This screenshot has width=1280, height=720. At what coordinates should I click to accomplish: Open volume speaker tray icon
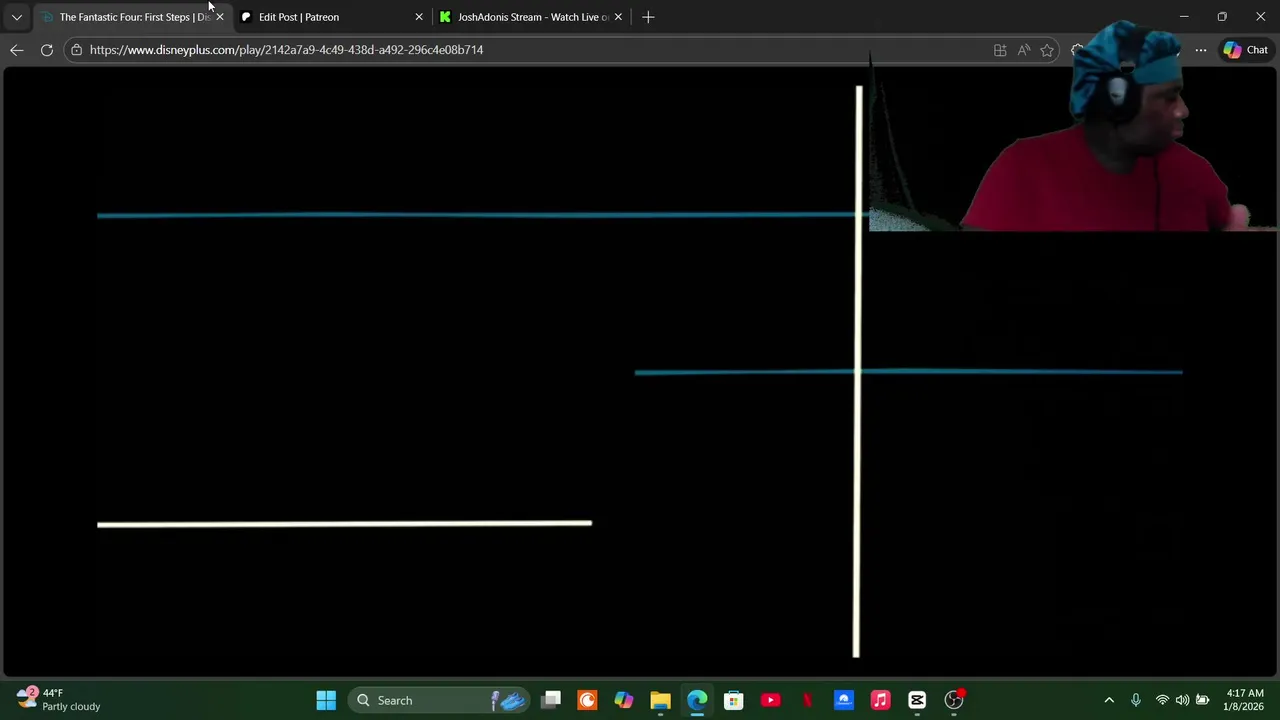(x=1182, y=700)
